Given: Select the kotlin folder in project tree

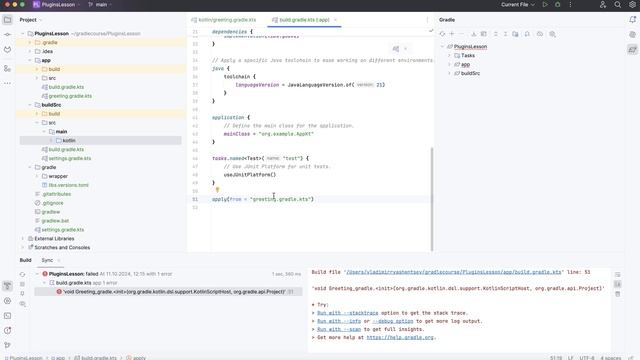Looking at the screenshot, I should click(x=69, y=140).
